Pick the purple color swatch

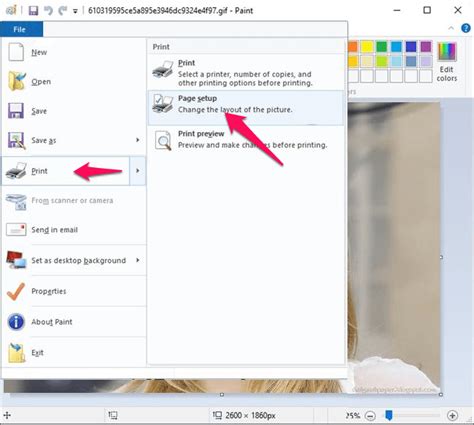click(426, 47)
